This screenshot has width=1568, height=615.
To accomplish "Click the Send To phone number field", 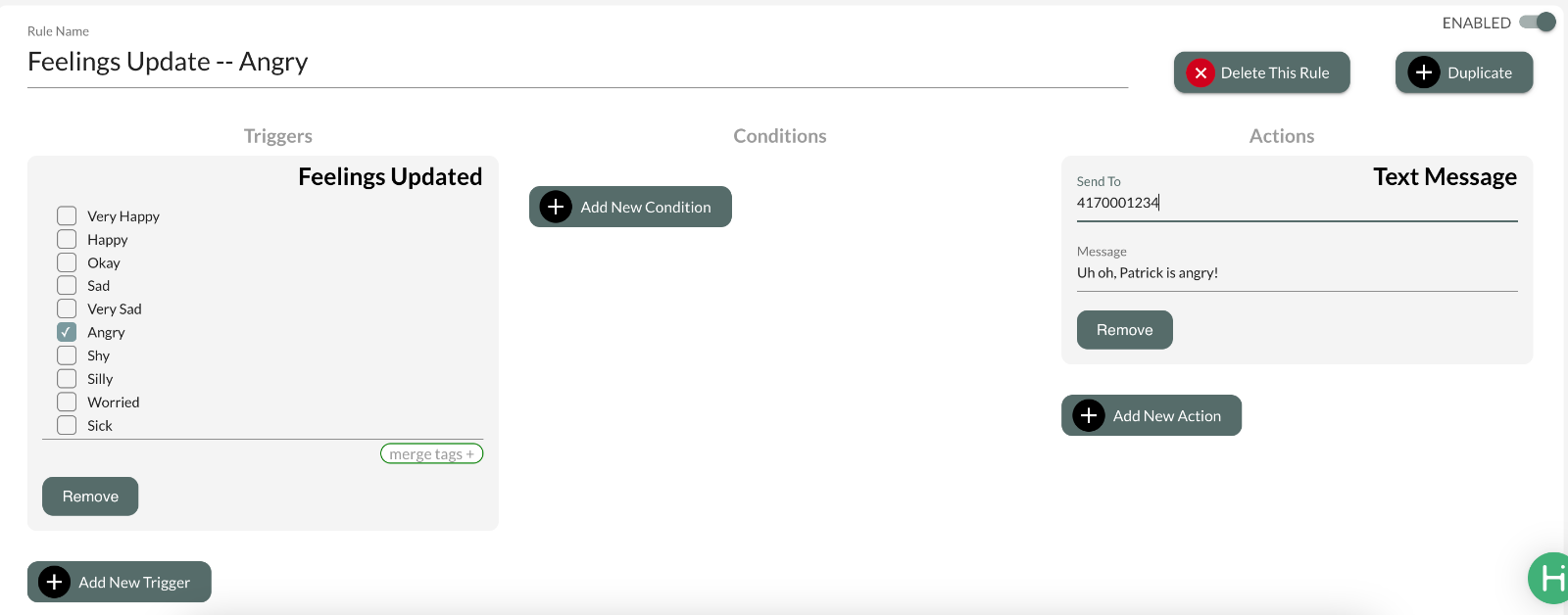I will click(x=1296, y=203).
